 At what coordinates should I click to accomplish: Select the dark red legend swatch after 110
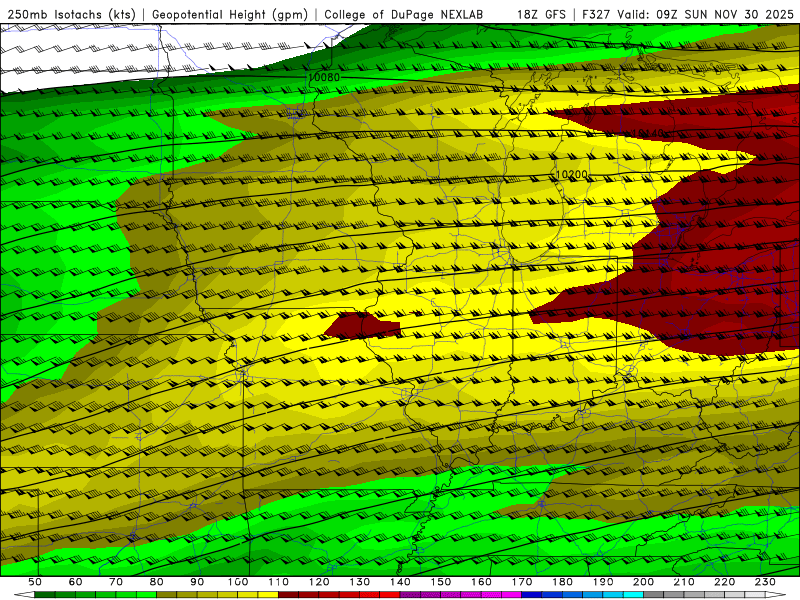[289, 595]
